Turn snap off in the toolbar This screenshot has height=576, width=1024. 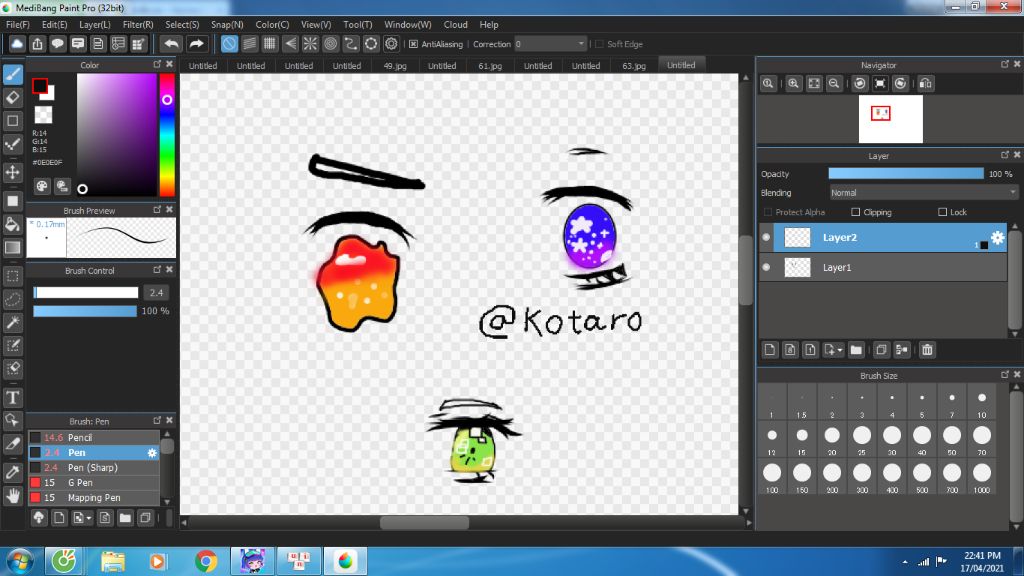229,44
